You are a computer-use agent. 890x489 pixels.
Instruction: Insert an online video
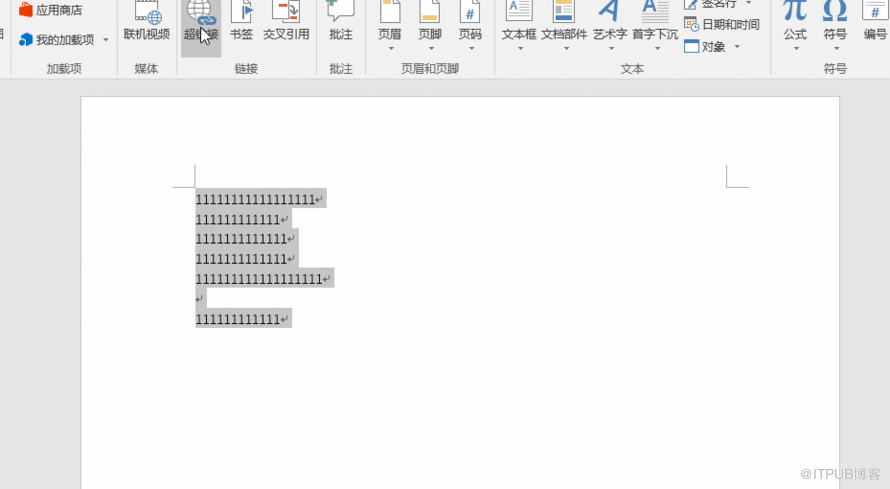(146, 21)
